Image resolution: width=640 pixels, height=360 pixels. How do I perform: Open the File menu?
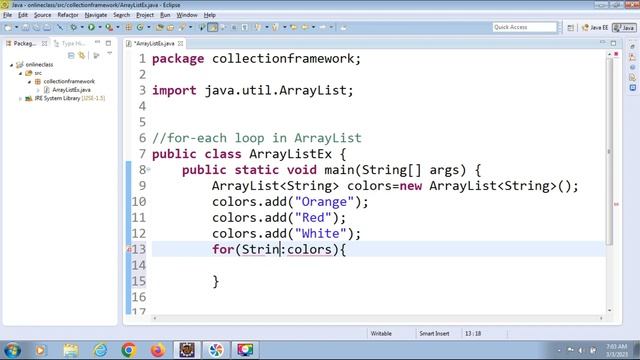(x=7, y=15)
